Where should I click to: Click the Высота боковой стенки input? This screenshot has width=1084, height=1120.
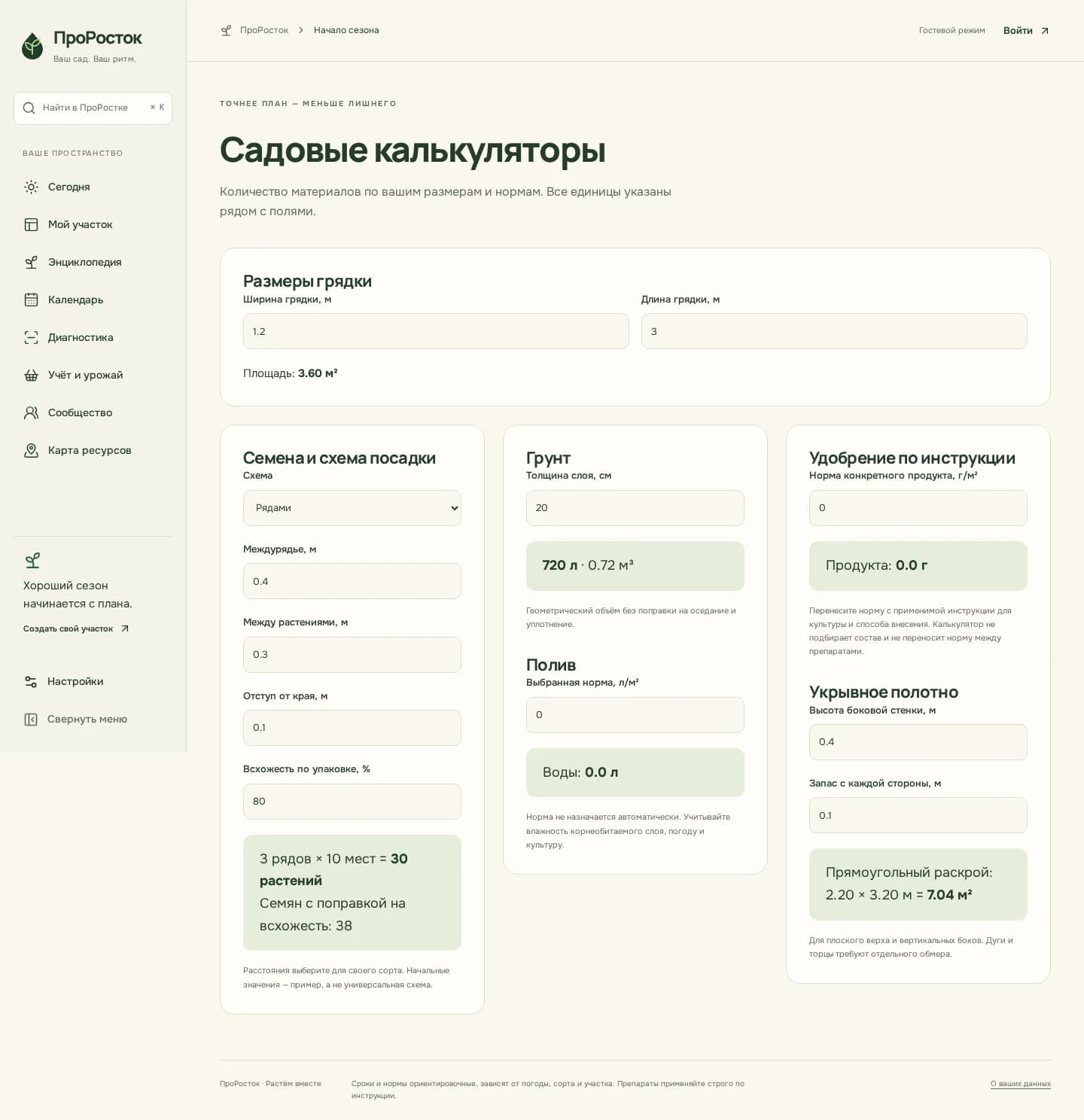coord(918,742)
